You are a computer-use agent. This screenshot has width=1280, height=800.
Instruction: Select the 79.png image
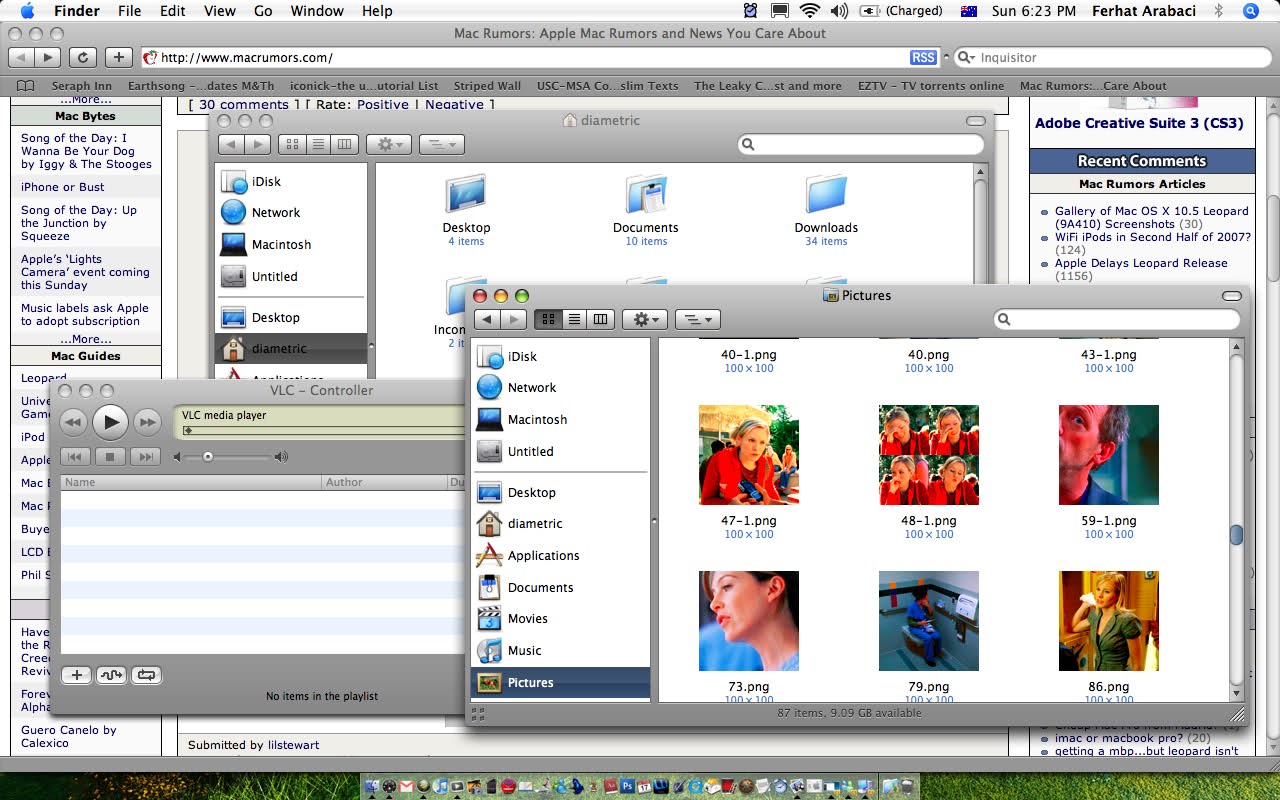coord(929,621)
